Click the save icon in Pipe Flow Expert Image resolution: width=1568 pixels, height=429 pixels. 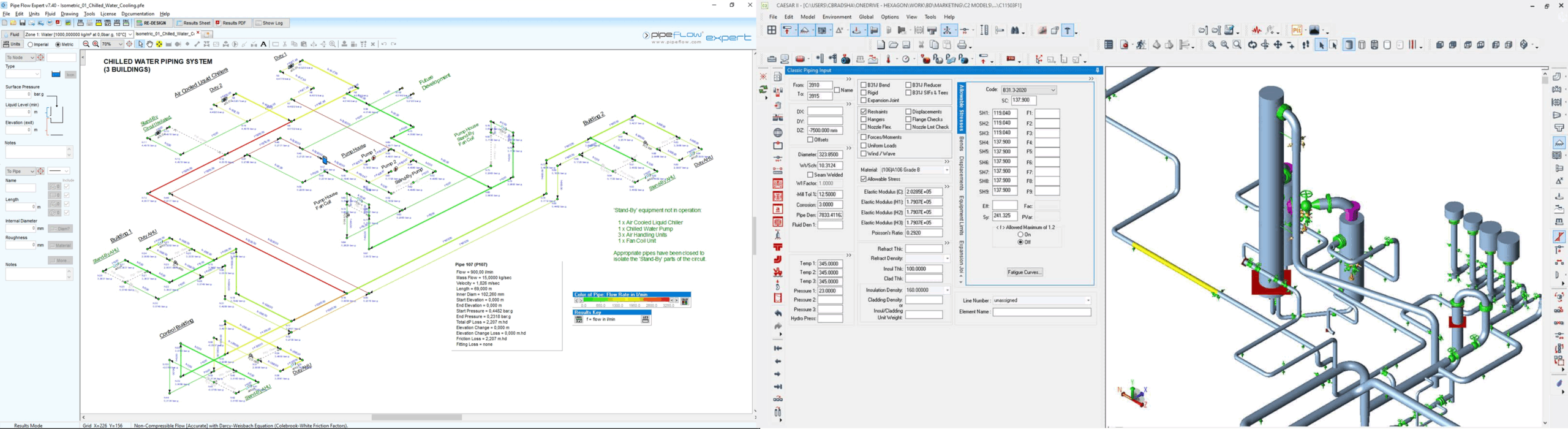pyautogui.click(x=23, y=23)
